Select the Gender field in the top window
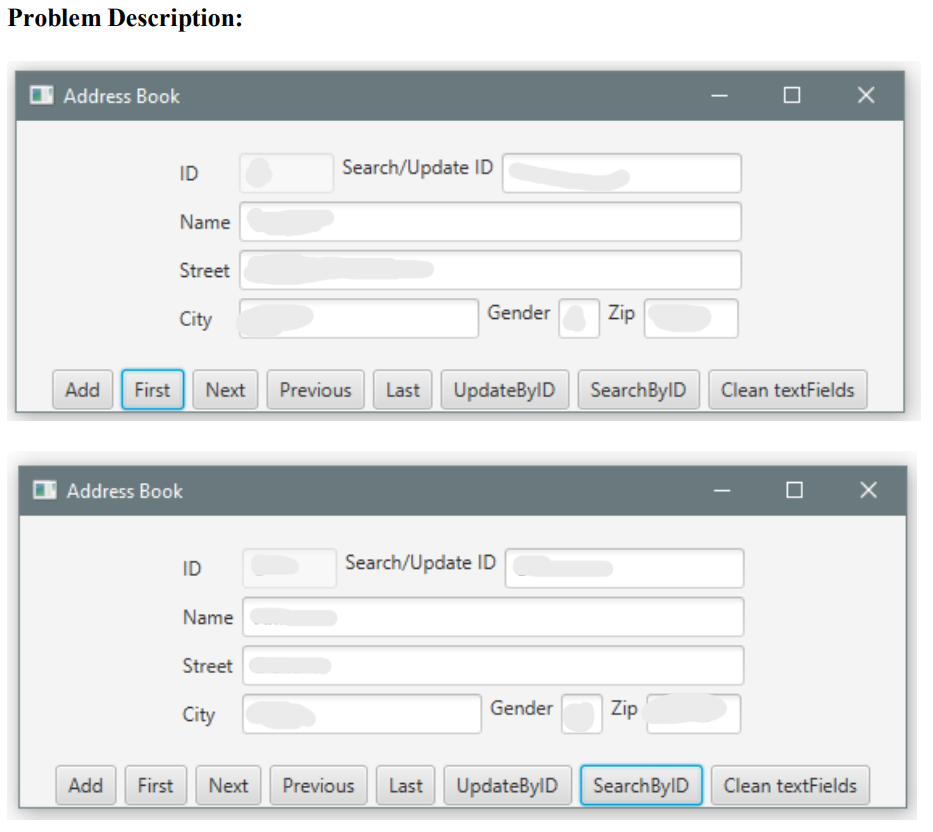 click(x=578, y=318)
